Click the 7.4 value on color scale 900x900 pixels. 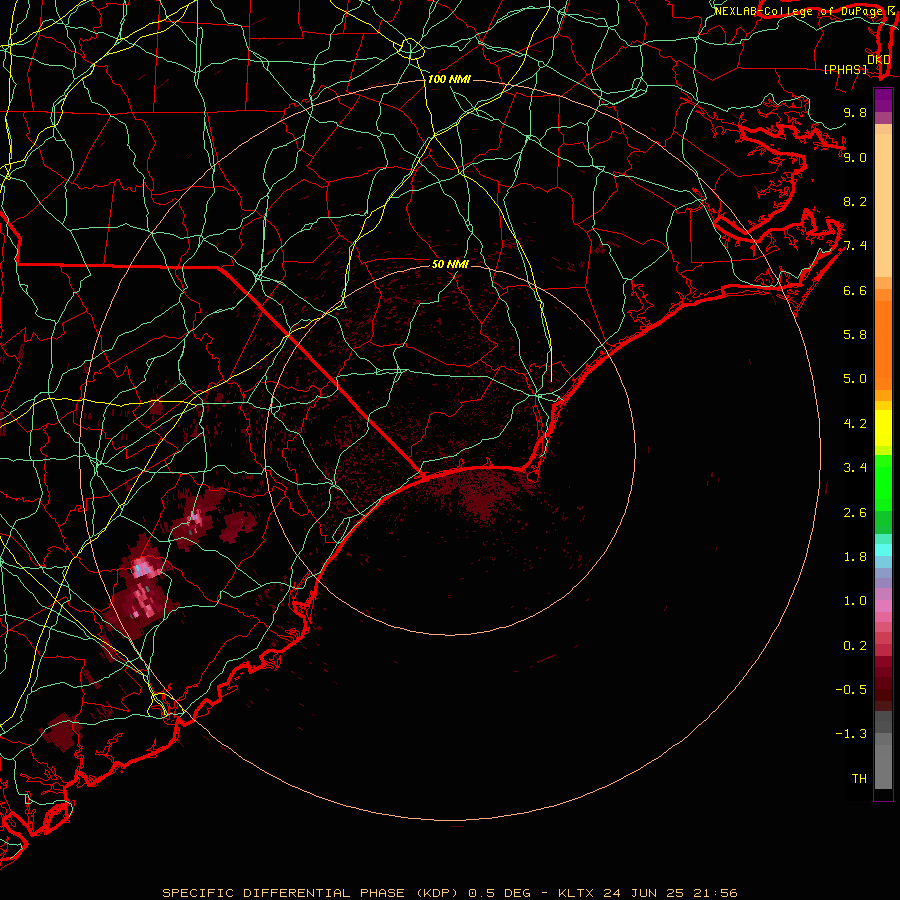click(855, 246)
